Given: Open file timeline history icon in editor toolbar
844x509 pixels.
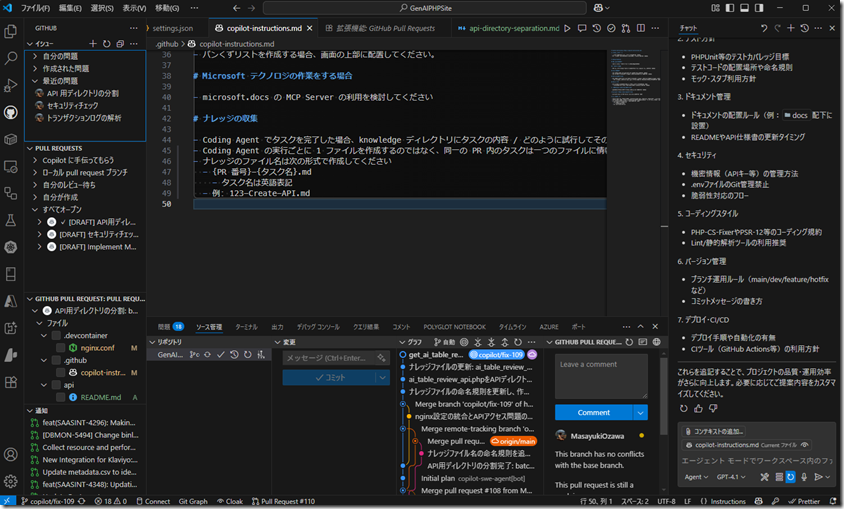Looking at the screenshot, I should [596, 28].
